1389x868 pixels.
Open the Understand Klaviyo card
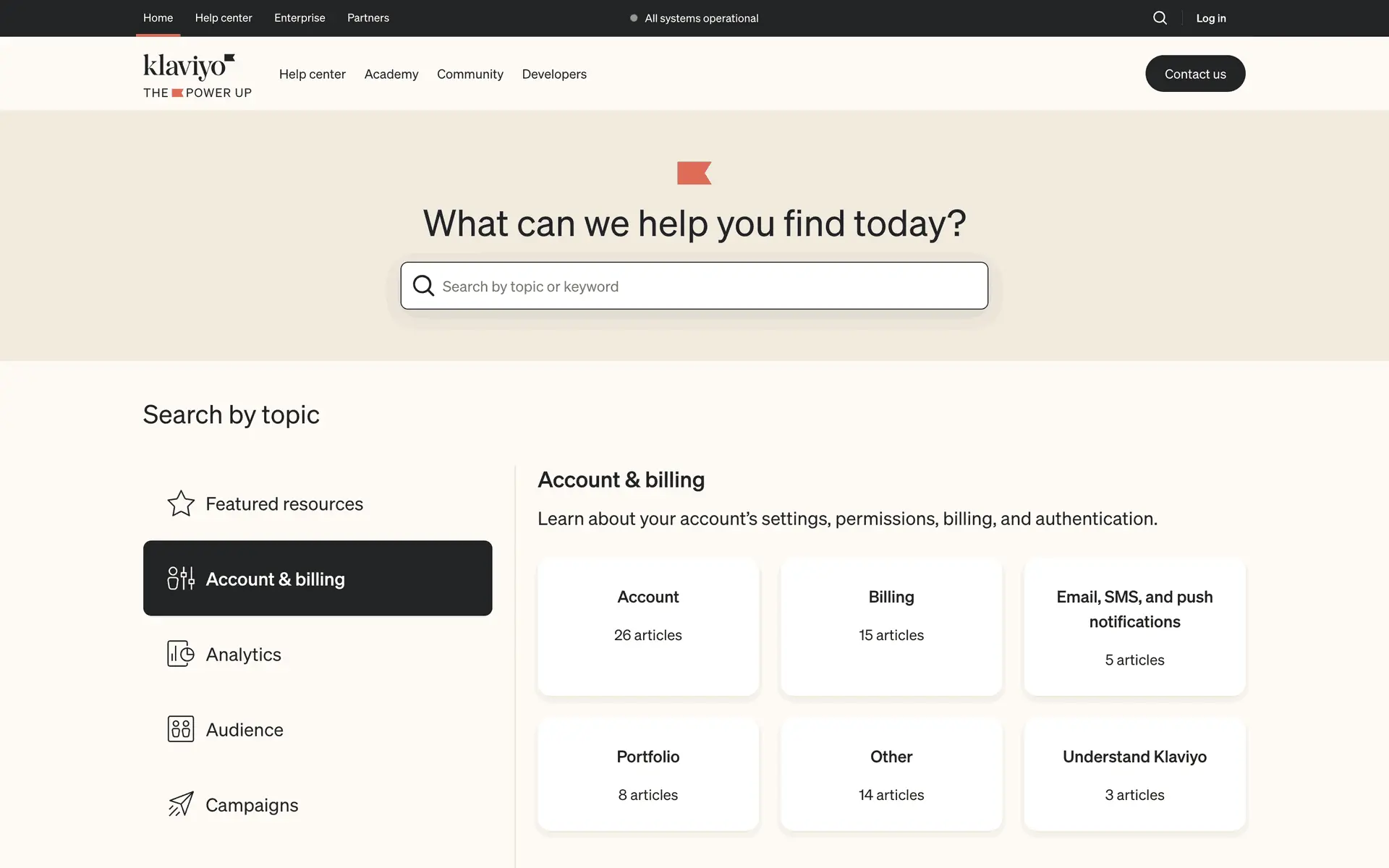(x=1134, y=774)
